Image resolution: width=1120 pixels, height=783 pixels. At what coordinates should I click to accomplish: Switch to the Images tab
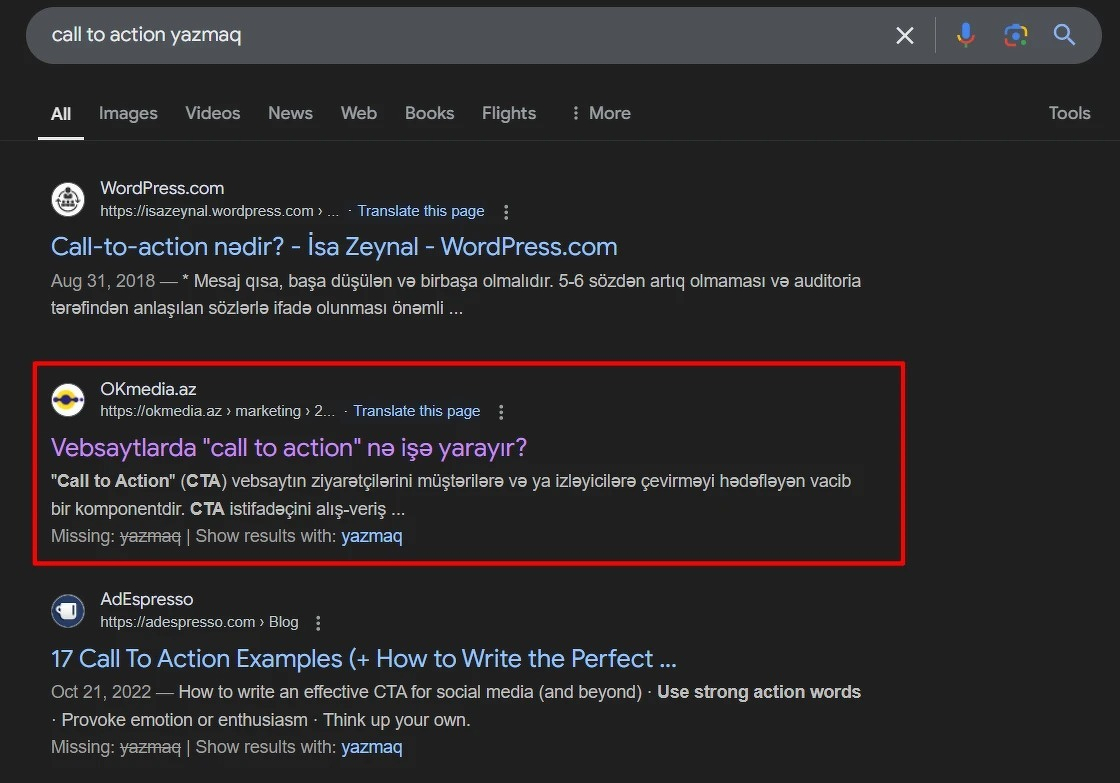coord(128,113)
